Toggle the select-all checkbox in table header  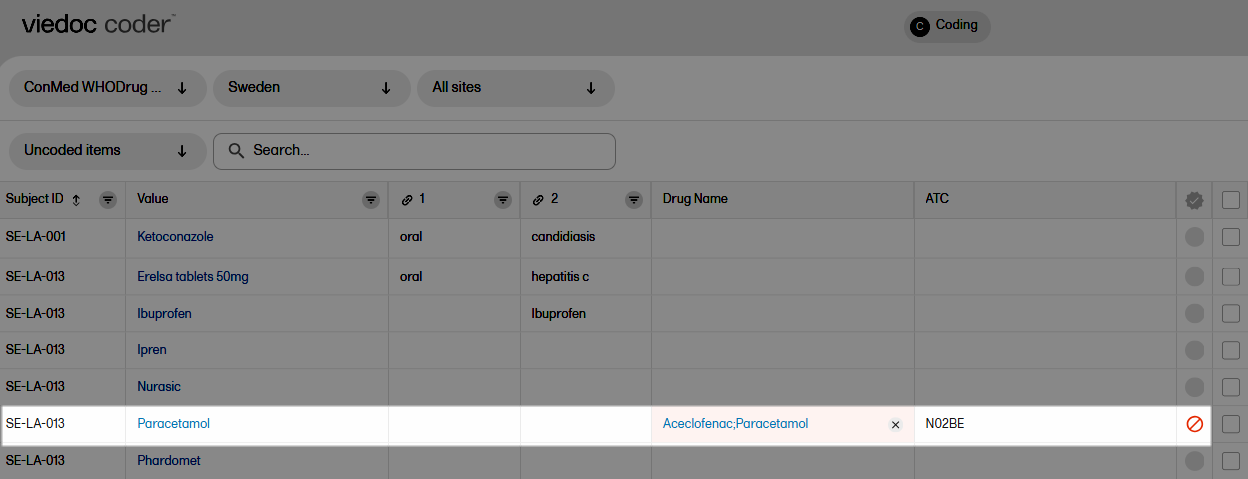pos(1231,200)
